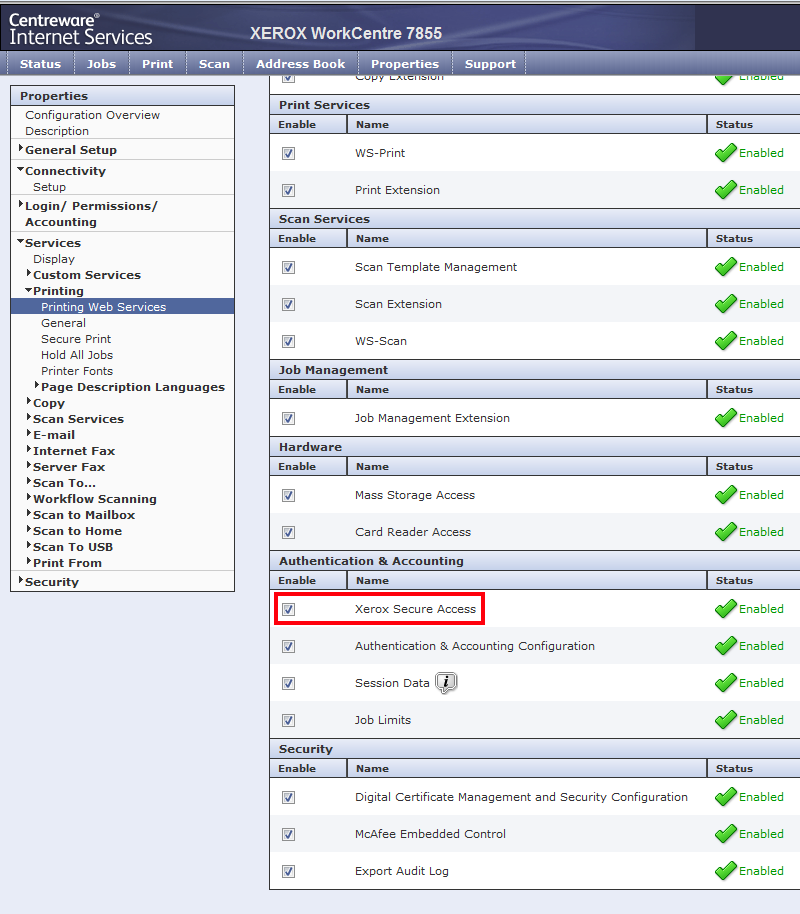Toggle the Job Limits checkbox
Image resolution: width=800 pixels, height=914 pixels.
pyautogui.click(x=288, y=720)
